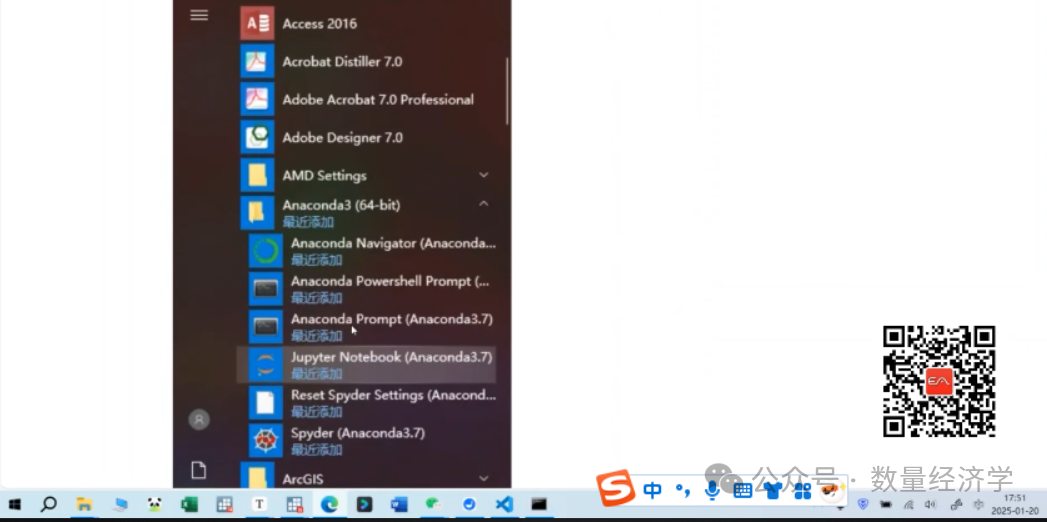Image resolution: width=1047 pixels, height=522 pixels.
Task: Open the Sogou soft keyboard
Action: pos(743,491)
